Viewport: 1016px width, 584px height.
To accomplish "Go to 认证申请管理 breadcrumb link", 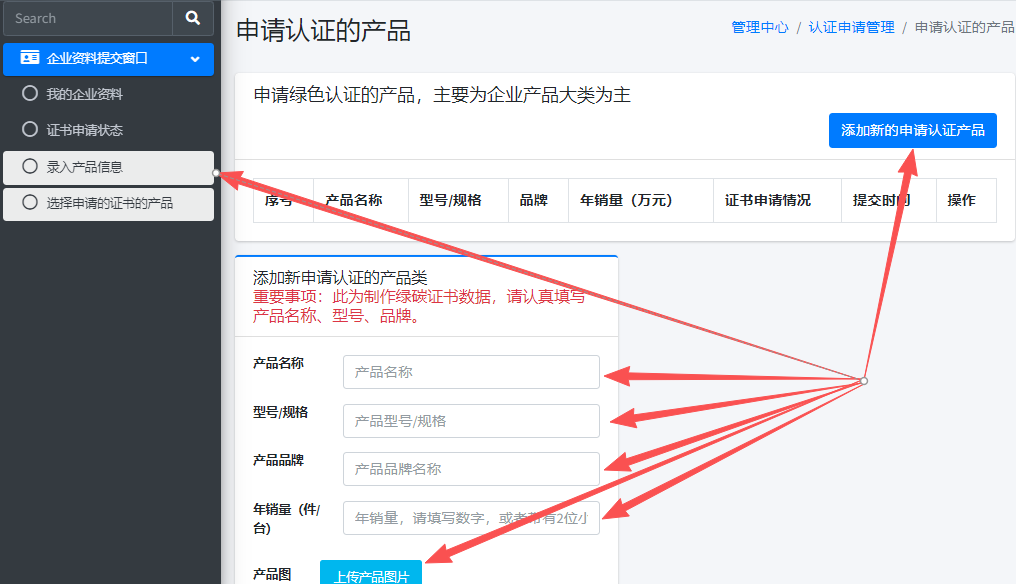I will tap(851, 27).
